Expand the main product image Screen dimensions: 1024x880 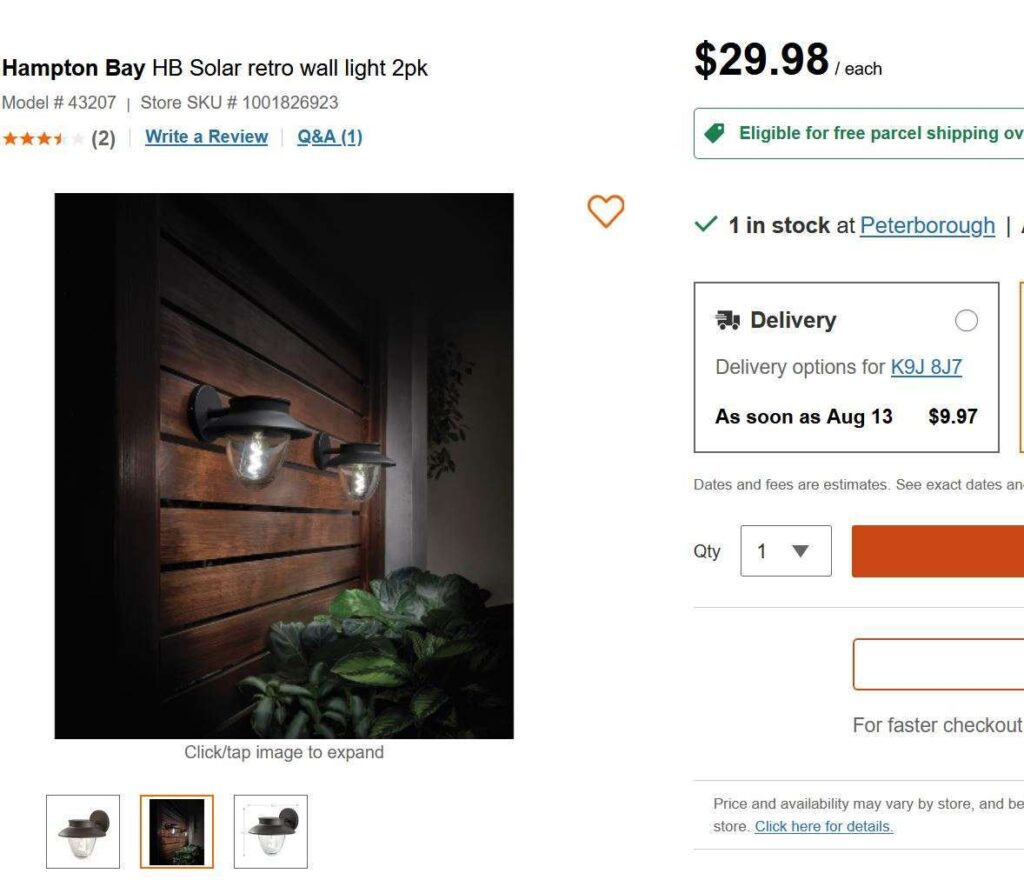pos(284,465)
